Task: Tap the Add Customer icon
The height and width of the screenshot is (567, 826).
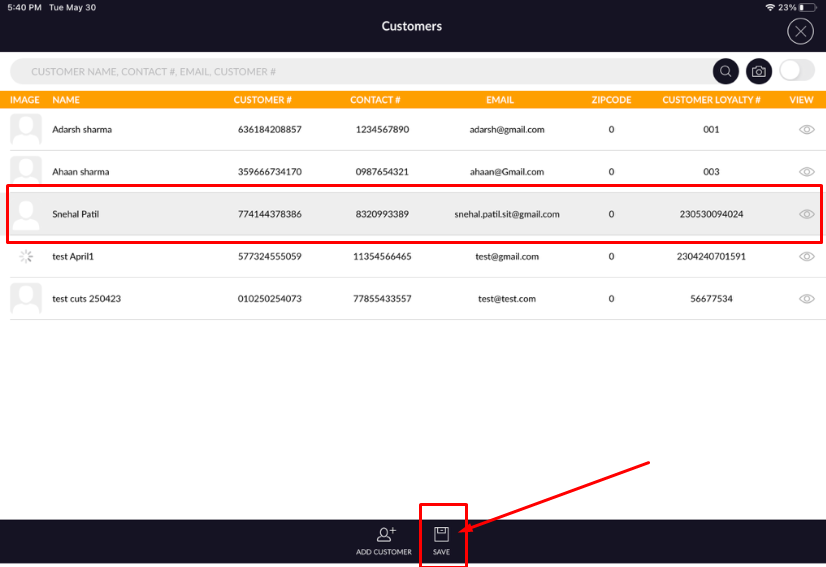Action: click(384, 535)
